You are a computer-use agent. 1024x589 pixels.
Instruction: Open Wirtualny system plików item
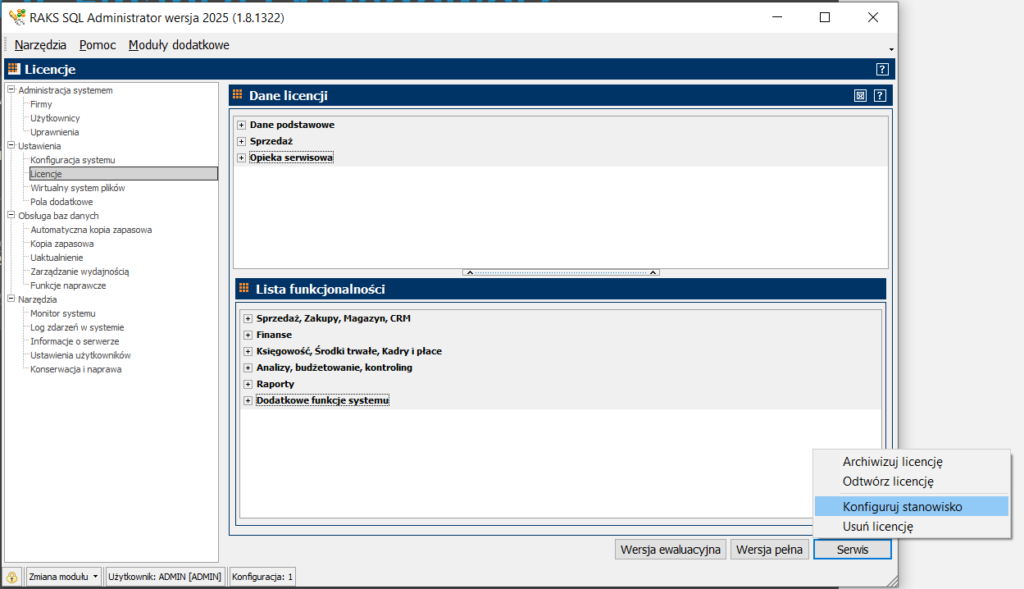point(78,188)
